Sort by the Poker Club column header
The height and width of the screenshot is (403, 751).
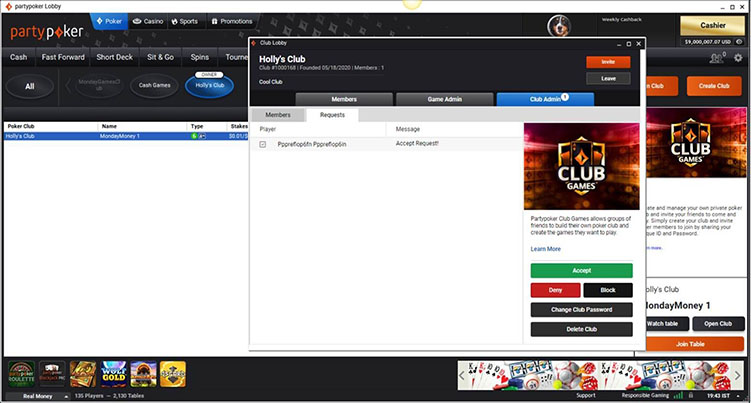tap(21, 127)
